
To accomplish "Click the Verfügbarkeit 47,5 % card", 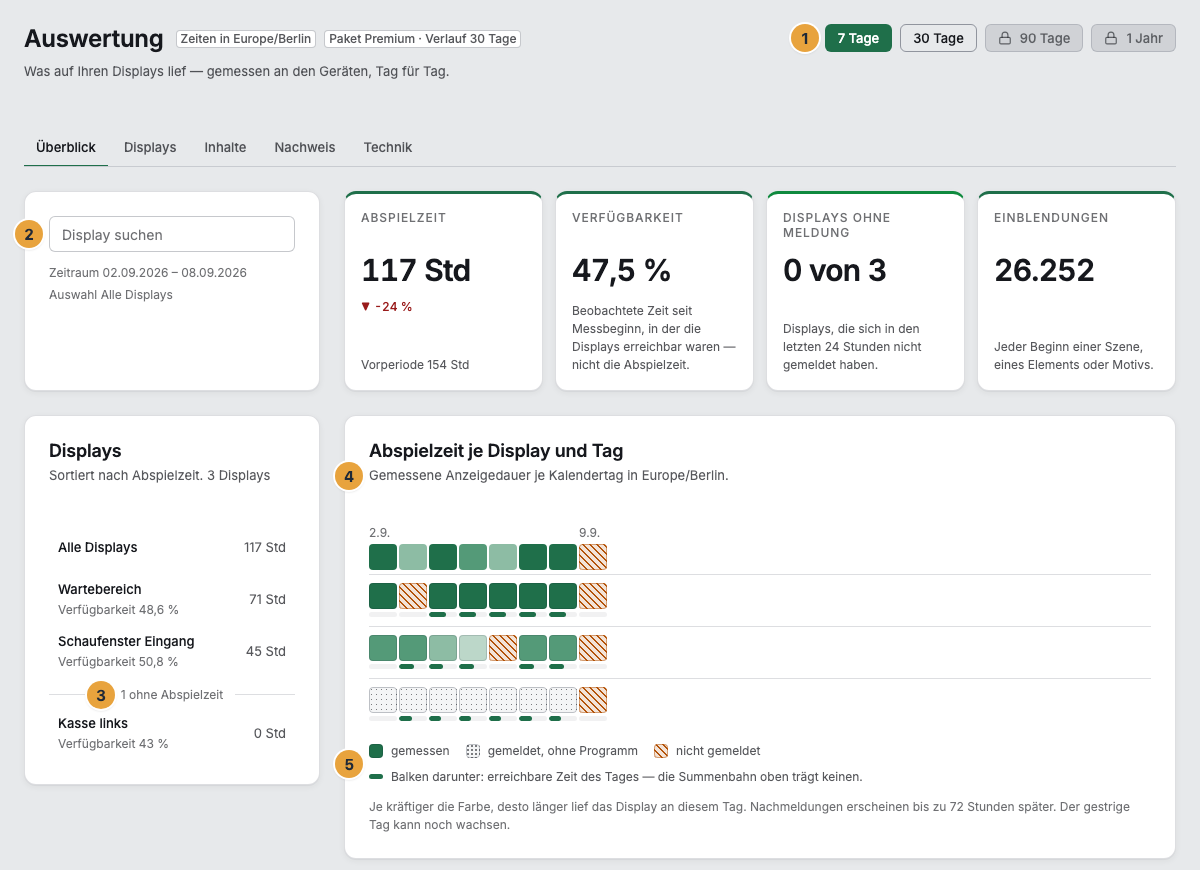I will tap(654, 290).
